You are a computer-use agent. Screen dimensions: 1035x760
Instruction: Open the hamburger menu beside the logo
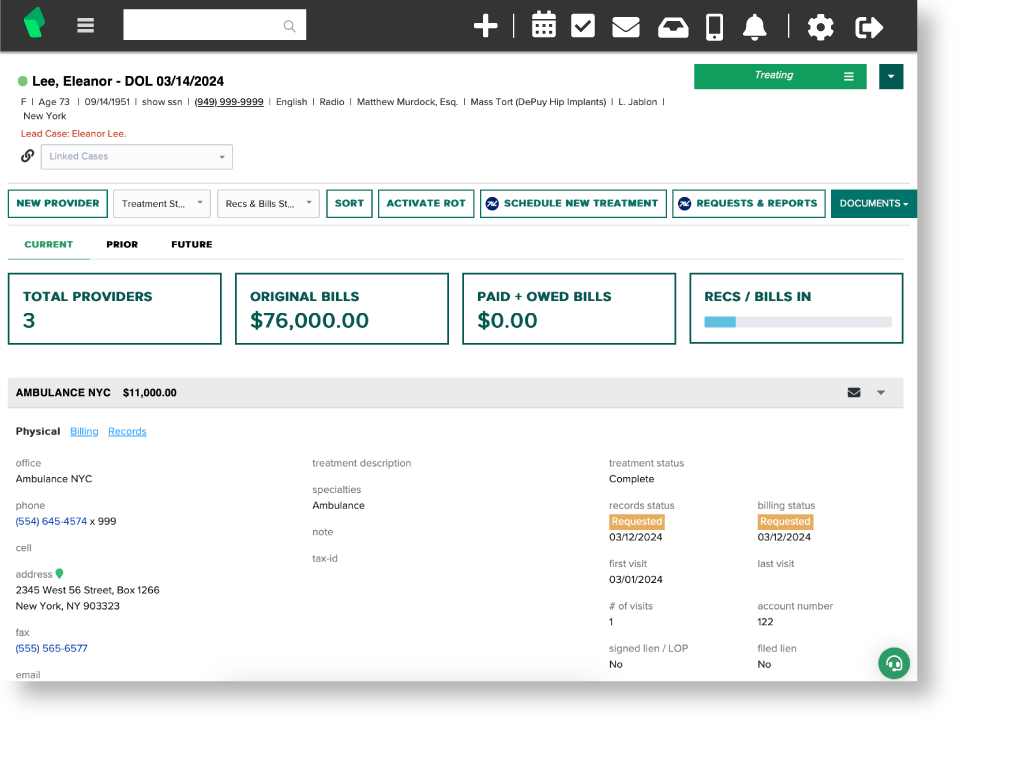tap(85, 25)
